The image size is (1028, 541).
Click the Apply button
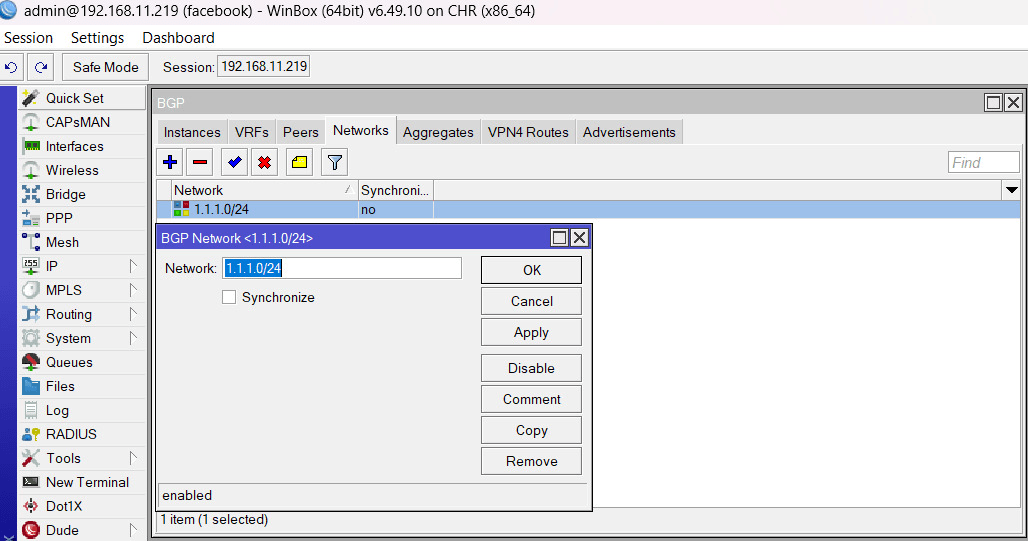(531, 332)
